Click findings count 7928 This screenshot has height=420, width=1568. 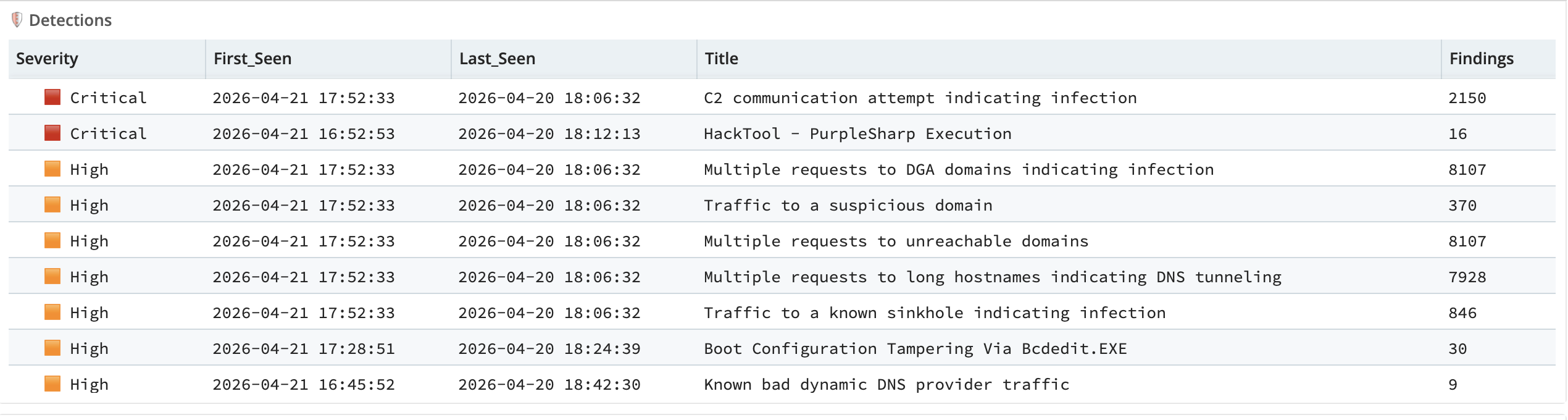tap(1467, 277)
